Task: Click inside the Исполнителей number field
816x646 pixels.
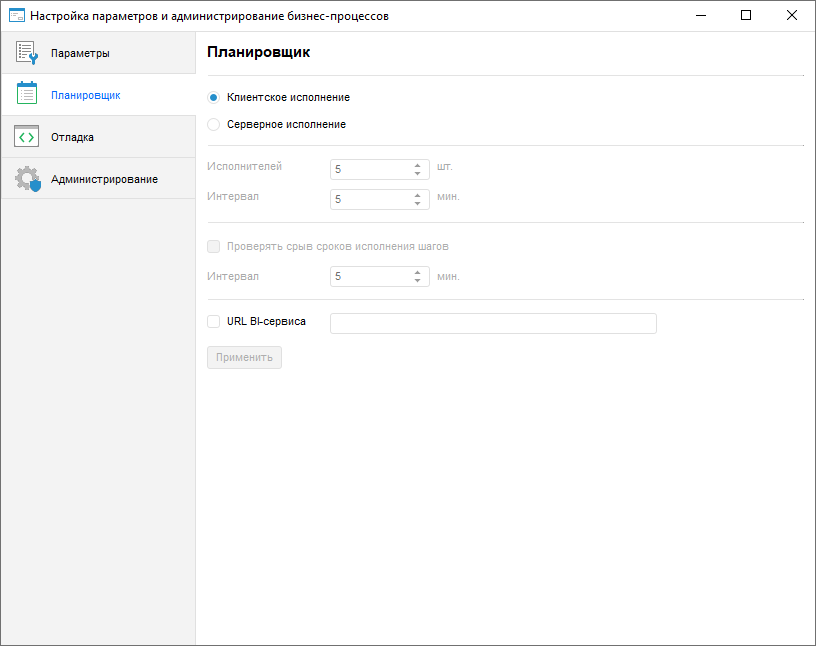Action: tap(370, 169)
